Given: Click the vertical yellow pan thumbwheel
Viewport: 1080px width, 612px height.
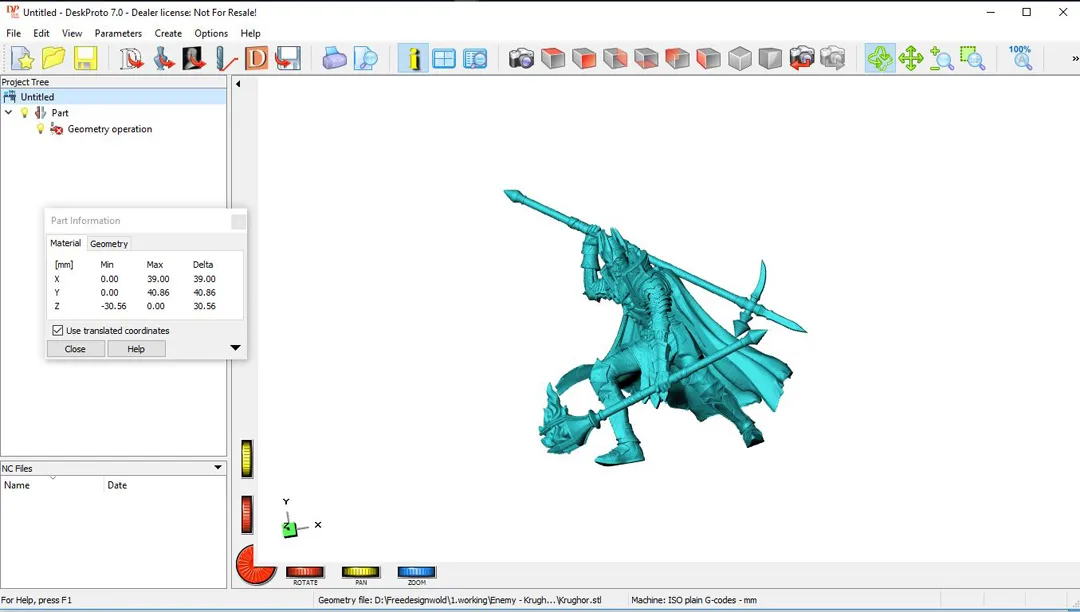Looking at the screenshot, I should 247,458.
